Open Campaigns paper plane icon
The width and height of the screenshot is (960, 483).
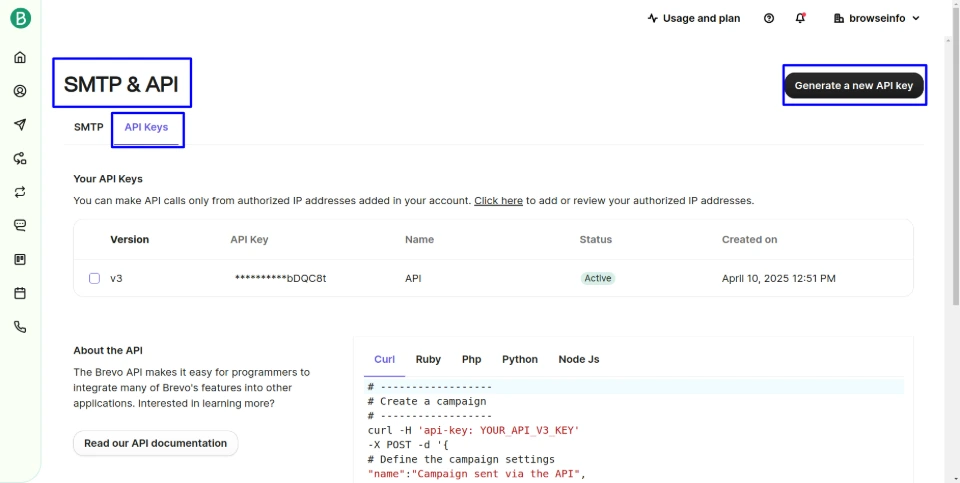(x=20, y=125)
